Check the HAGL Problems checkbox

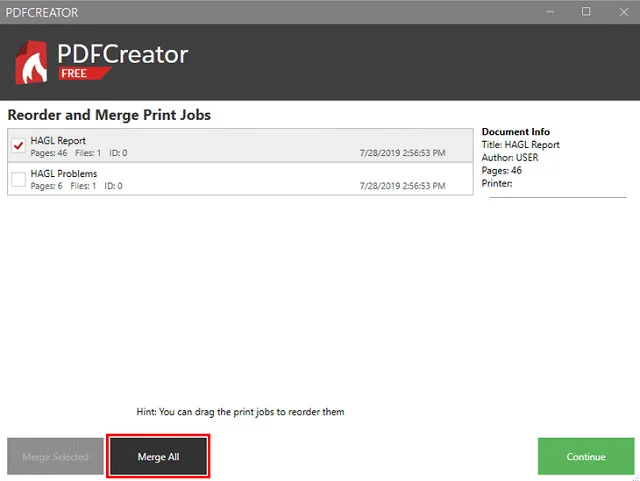coord(18,179)
